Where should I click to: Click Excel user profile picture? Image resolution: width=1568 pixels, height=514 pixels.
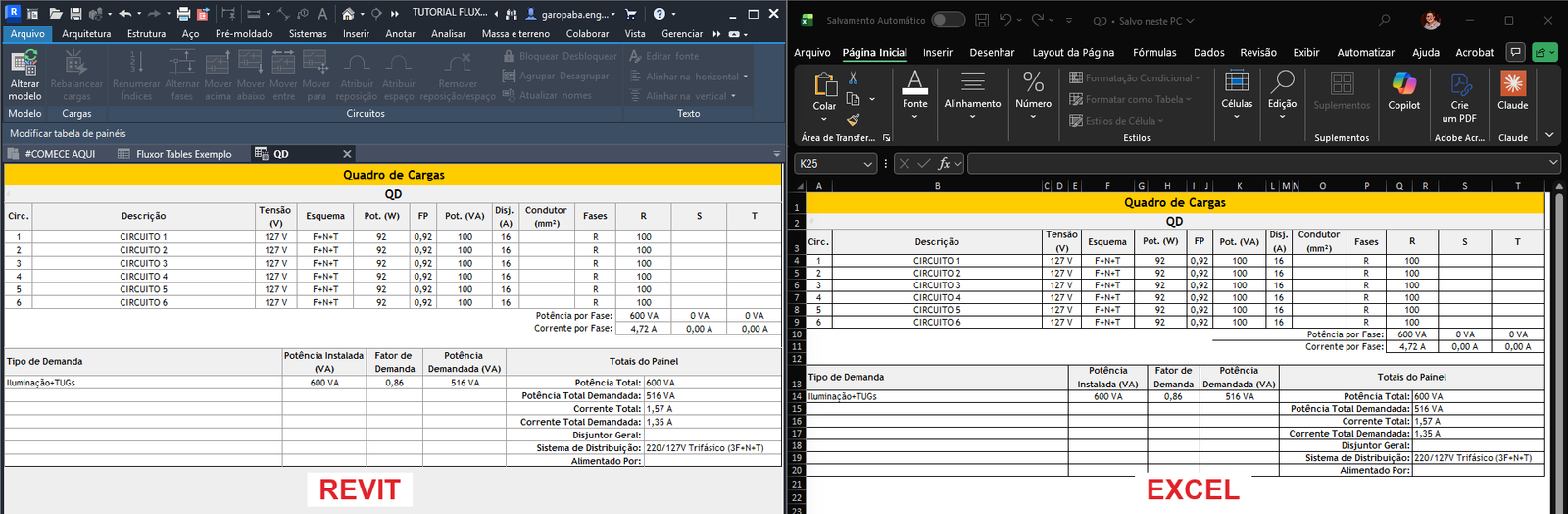click(1432, 20)
